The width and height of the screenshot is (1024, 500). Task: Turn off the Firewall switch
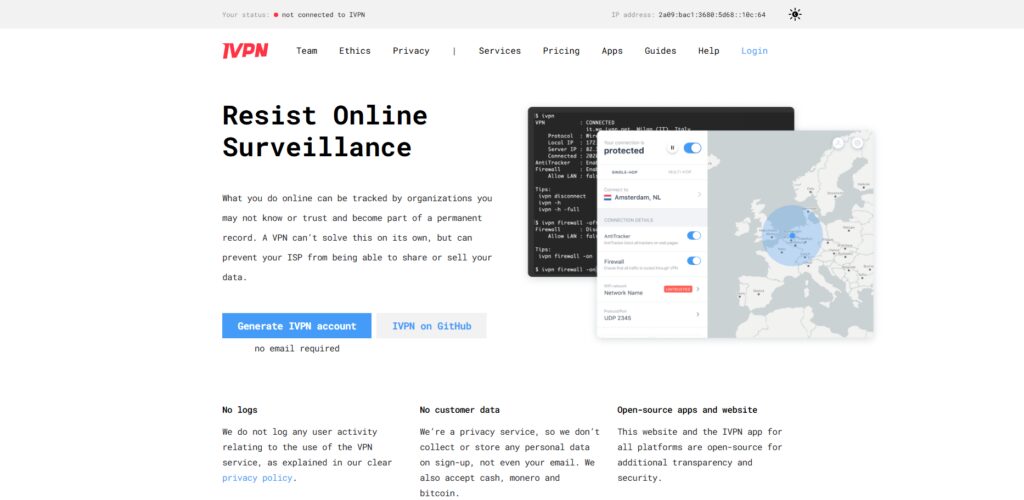tap(694, 260)
